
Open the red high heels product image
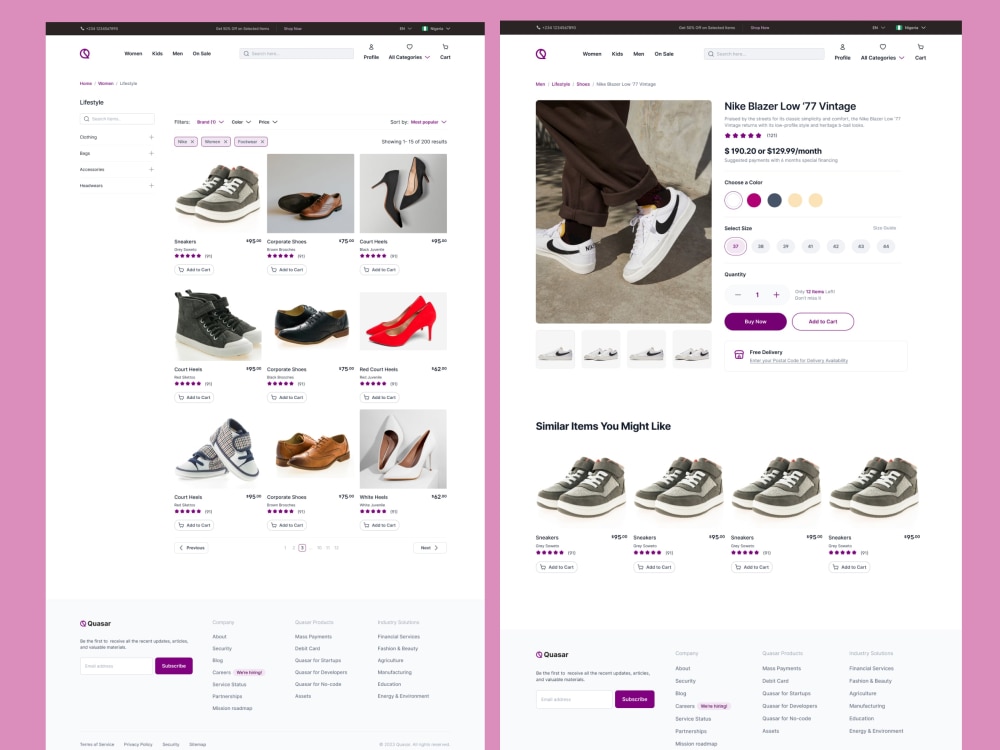(x=403, y=321)
